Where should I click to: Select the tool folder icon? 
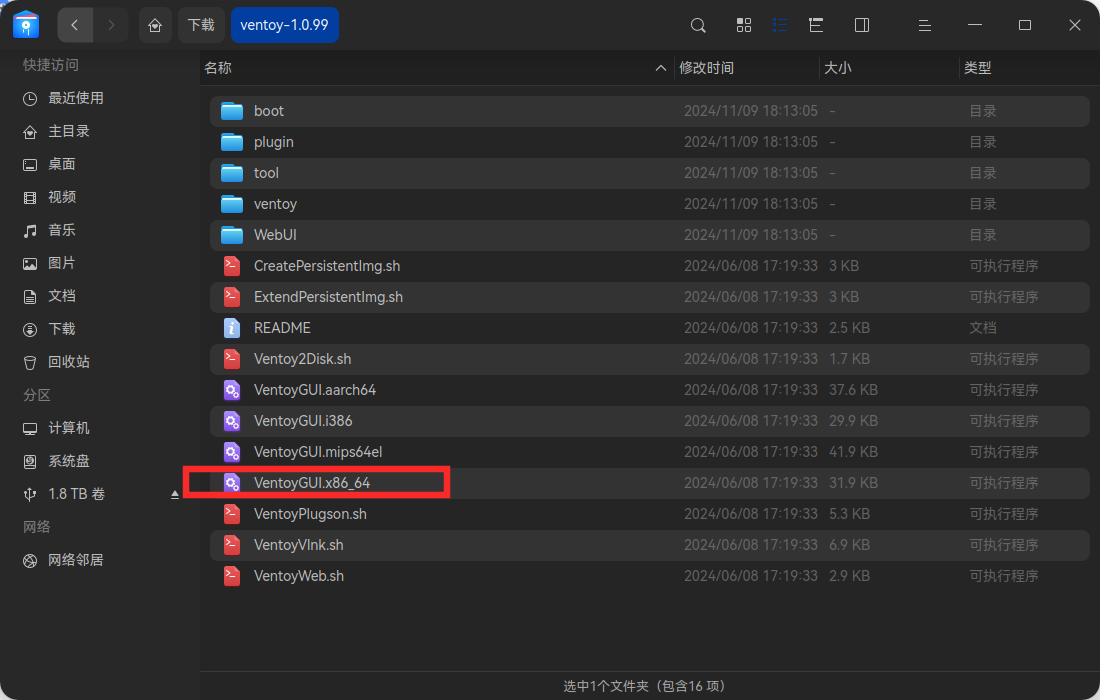(232, 173)
